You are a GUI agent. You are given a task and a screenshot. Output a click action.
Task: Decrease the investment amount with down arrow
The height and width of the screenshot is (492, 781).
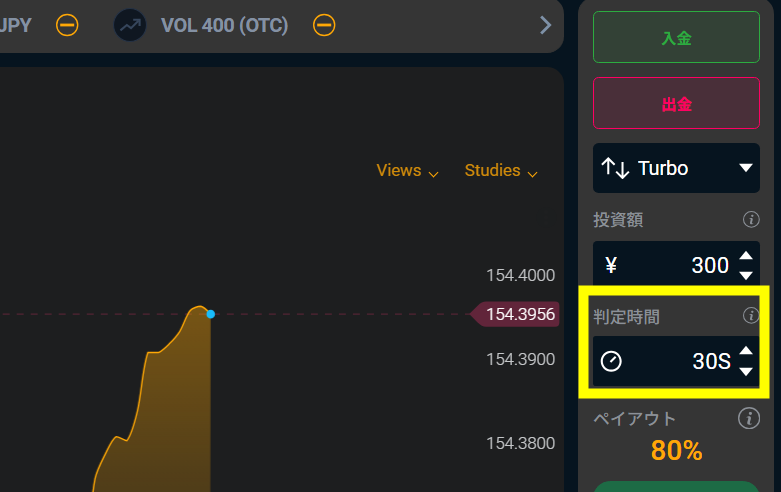click(746, 275)
